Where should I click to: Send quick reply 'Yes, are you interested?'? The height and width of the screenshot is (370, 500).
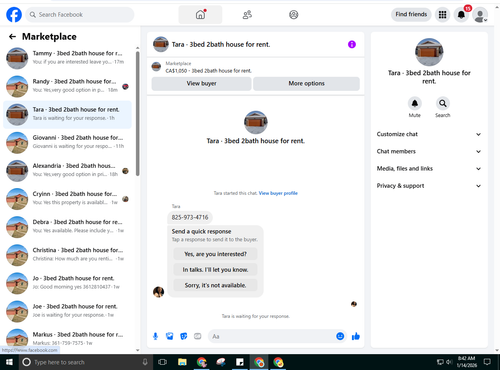pyautogui.click(x=215, y=254)
